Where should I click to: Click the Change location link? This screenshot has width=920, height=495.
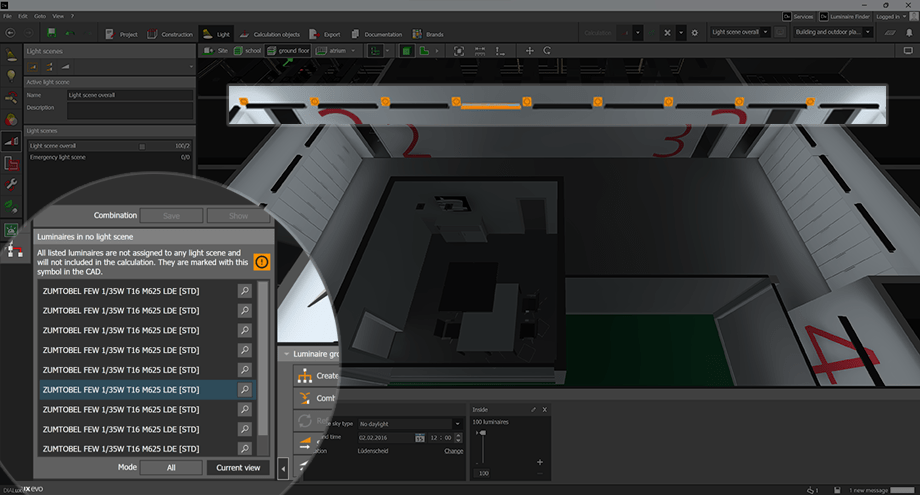tap(453, 451)
